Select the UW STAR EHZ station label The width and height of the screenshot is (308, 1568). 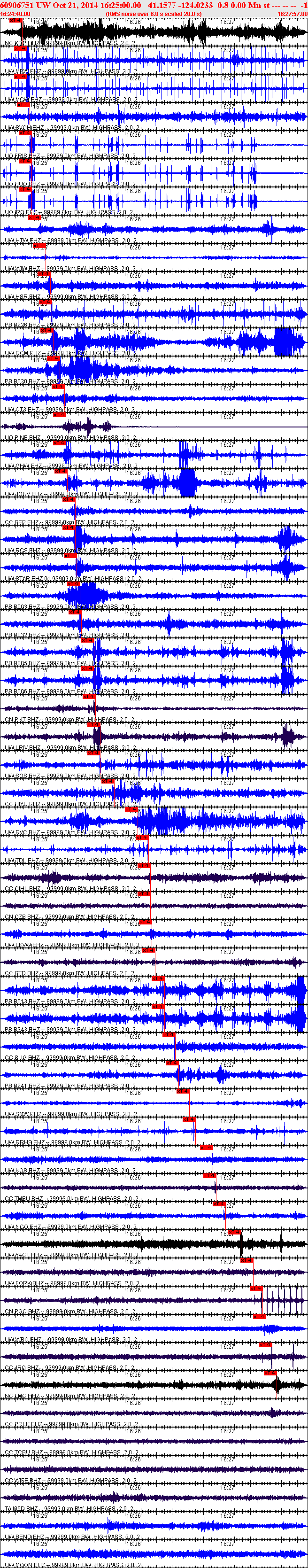point(73,579)
